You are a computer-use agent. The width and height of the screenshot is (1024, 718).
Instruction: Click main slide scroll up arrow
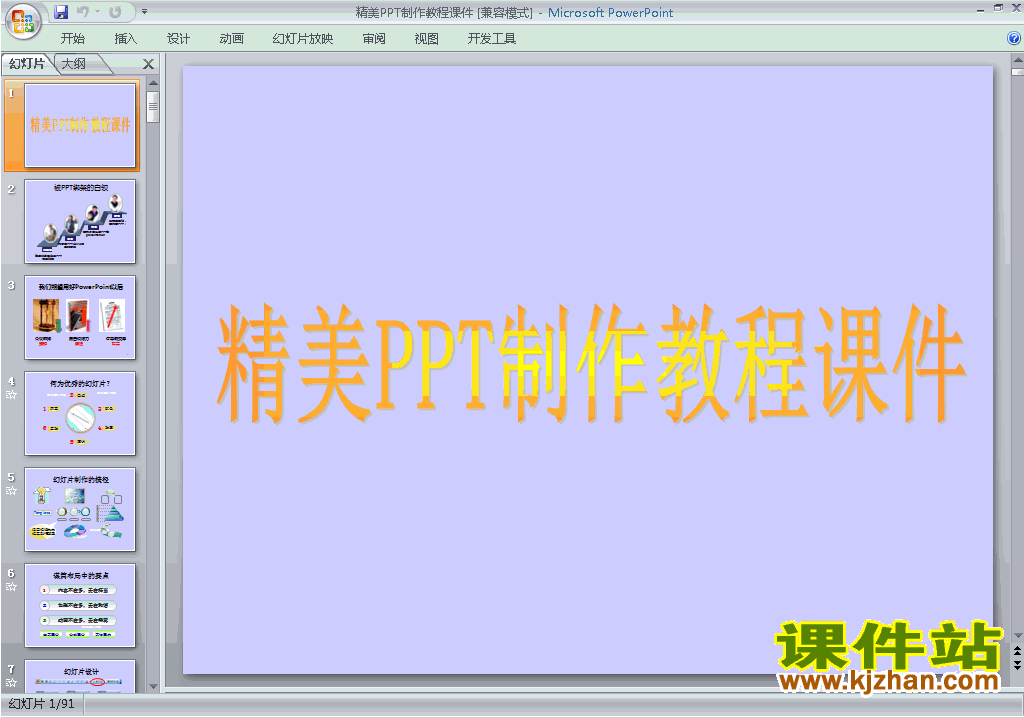(1017, 60)
